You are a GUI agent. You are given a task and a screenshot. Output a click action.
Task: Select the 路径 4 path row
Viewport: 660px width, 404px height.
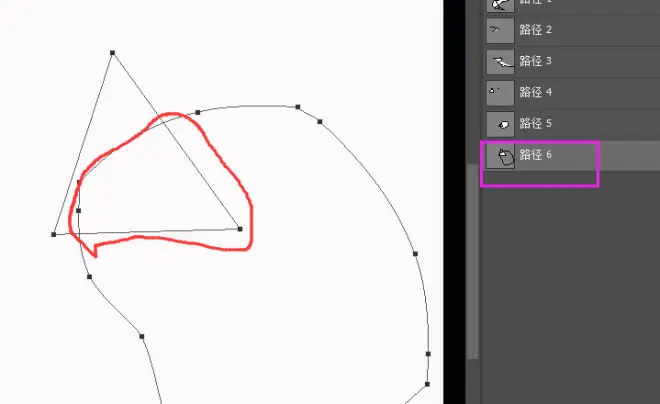click(x=571, y=93)
